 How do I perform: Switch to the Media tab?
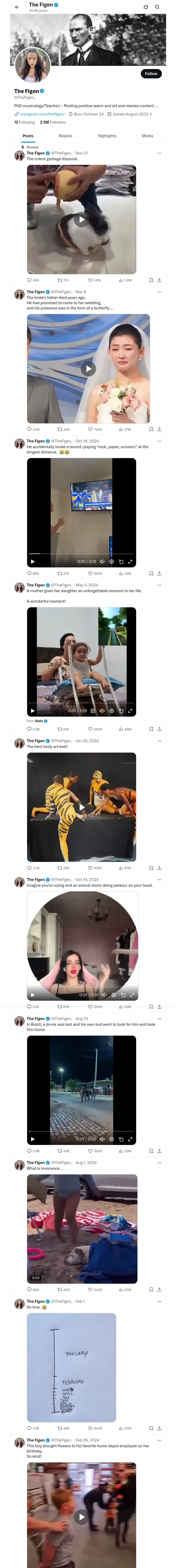pos(148,136)
